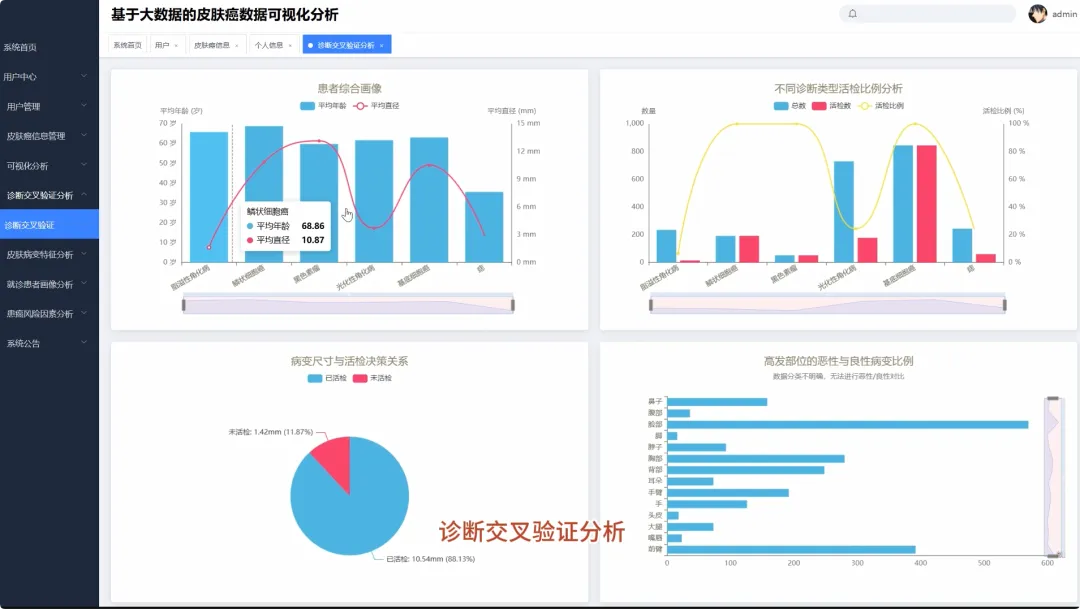The image size is (1080, 609).
Task: Click the 基底细胞癌 age bar in 患者综合画像
Action: click(429, 200)
